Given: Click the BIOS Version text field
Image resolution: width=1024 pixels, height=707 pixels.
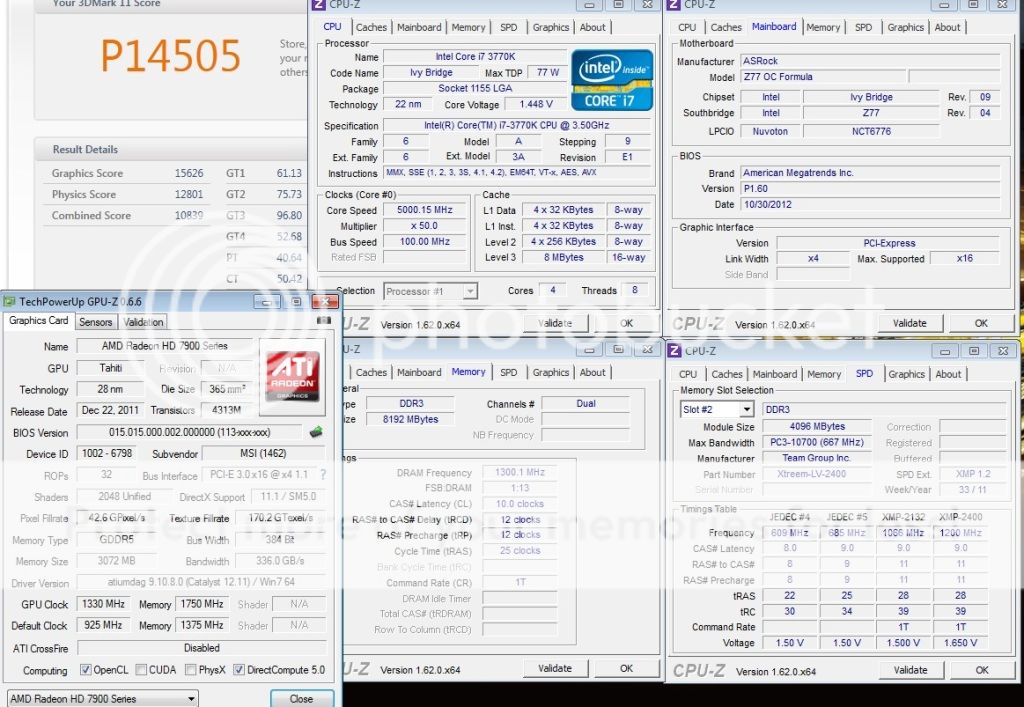Looking at the screenshot, I should (x=189, y=432).
